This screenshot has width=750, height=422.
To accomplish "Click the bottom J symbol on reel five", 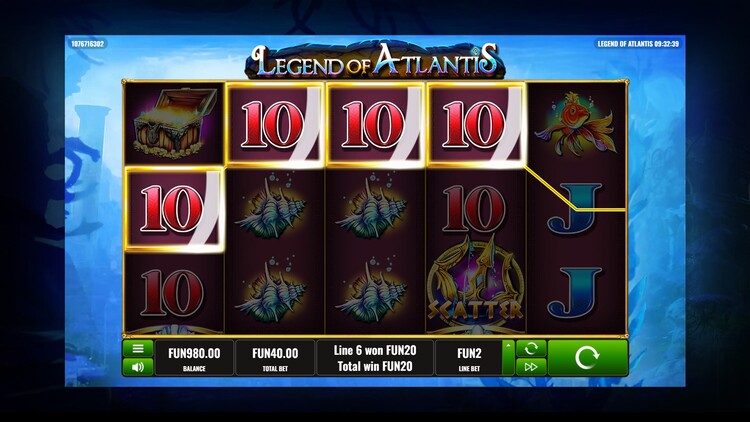I will pyautogui.click(x=574, y=293).
